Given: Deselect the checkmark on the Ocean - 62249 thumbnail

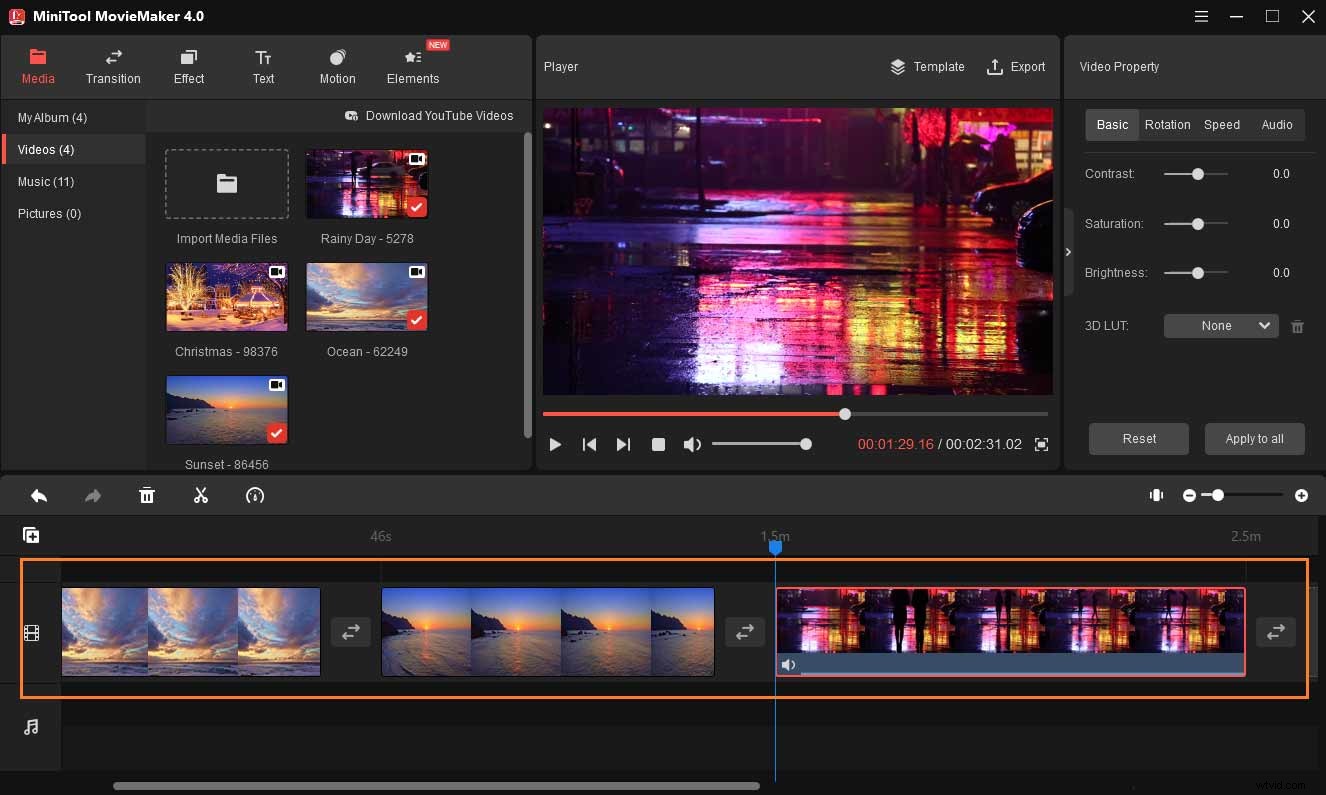Looking at the screenshot, I should (x=415, y=320).
